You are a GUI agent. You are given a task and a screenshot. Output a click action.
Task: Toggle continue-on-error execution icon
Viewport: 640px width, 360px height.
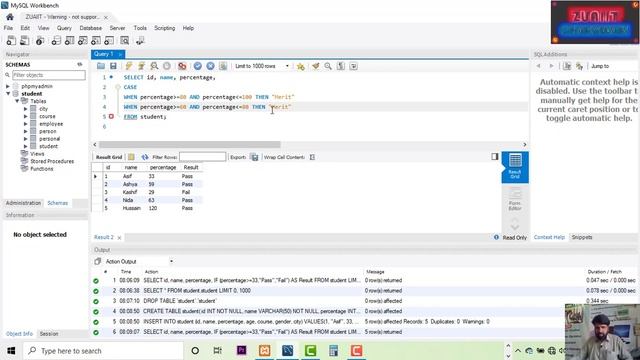click(182, 66)
